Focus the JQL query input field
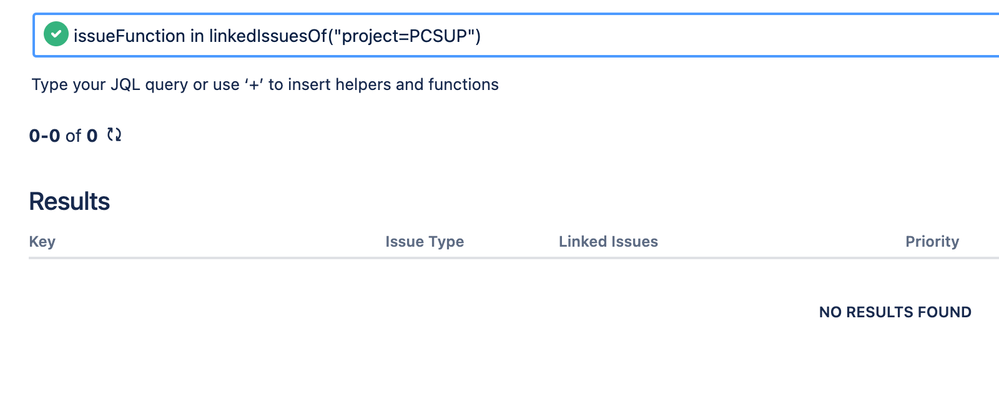This screenshot has width=999, height=416. 516,34
